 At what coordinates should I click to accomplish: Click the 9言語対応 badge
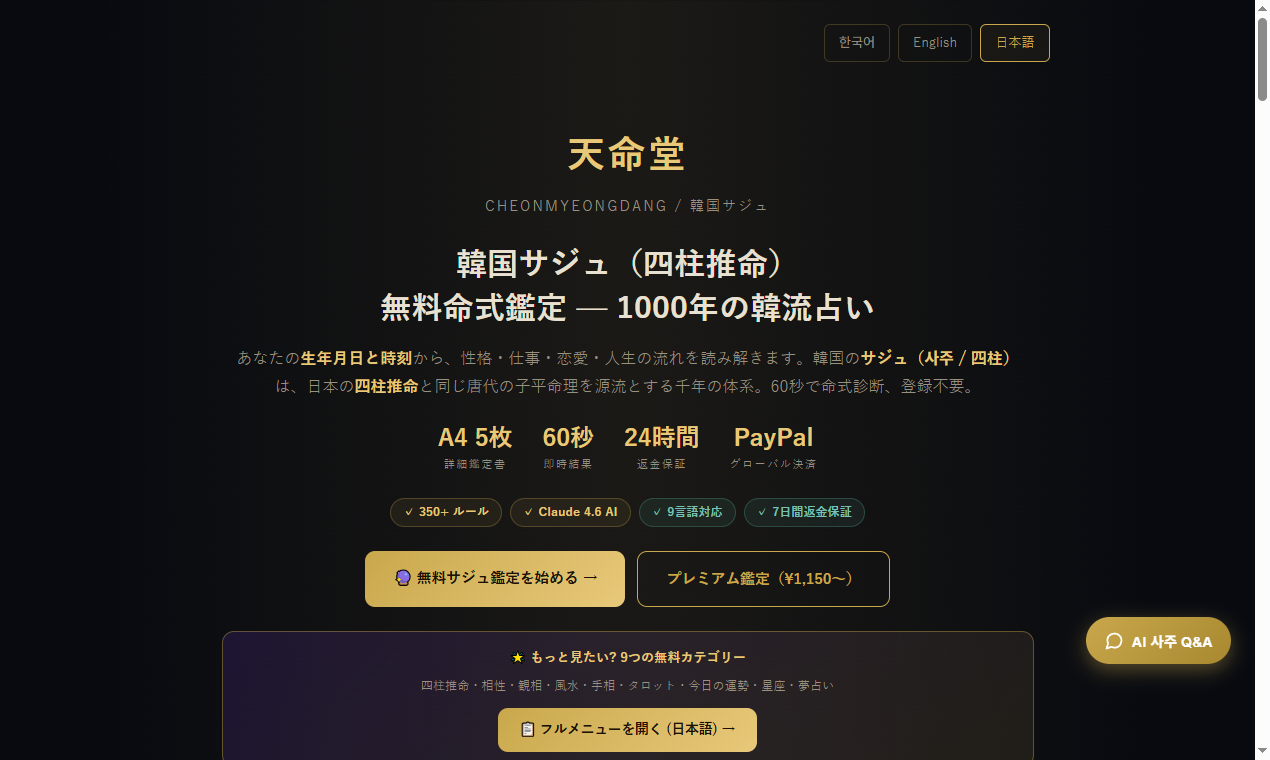[687, 512]
